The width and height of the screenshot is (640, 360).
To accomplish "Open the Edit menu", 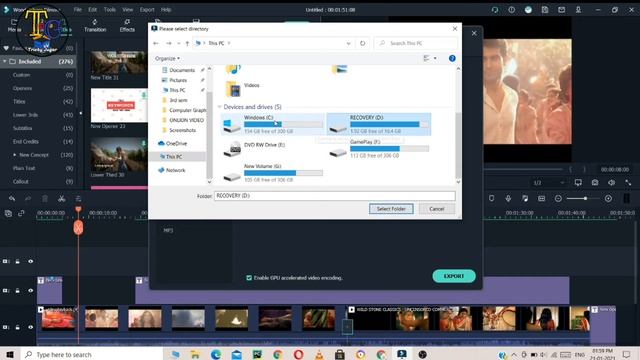I will [x=93, y=9].
